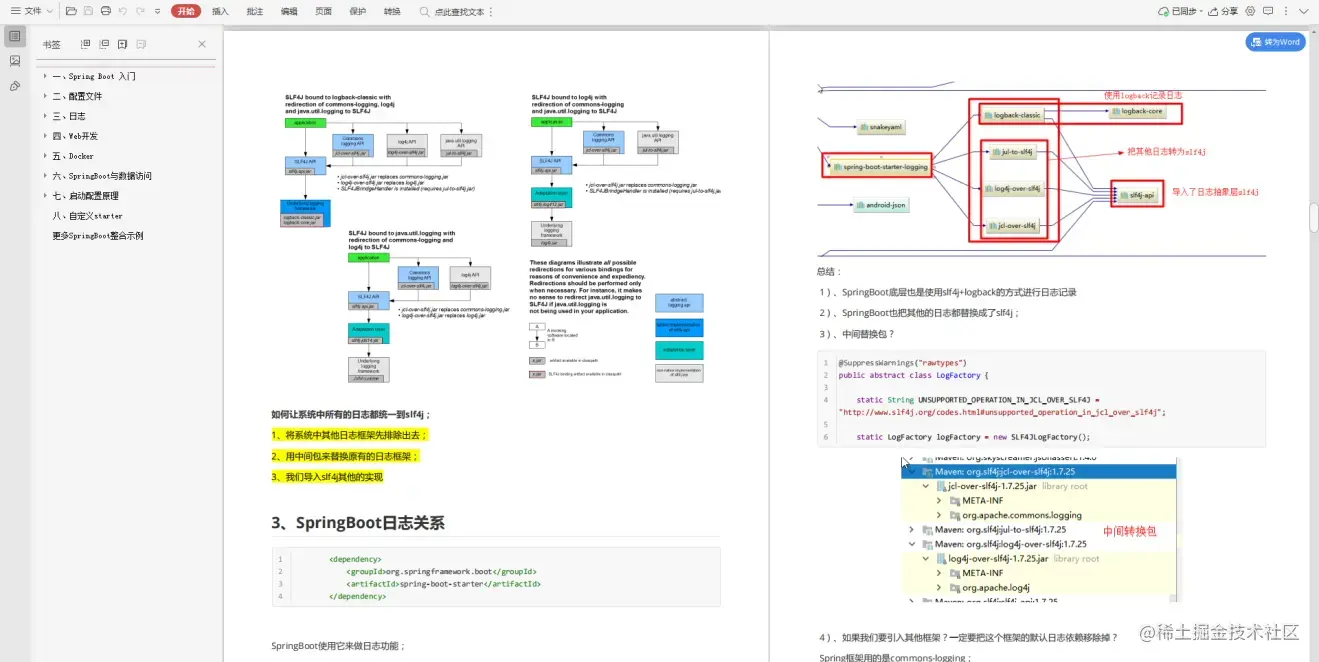
Task: Open the bookmark sidebar panel icon
Action: pyautogui.click(x=15, y=37)
